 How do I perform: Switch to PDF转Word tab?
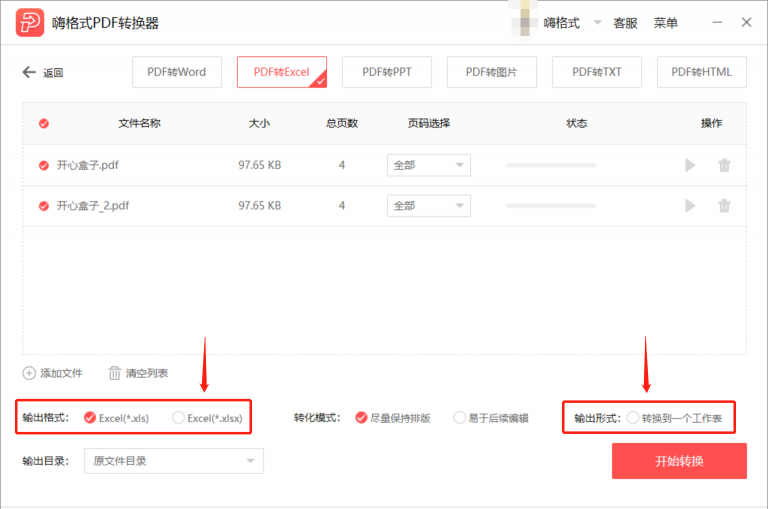[177, 72]
